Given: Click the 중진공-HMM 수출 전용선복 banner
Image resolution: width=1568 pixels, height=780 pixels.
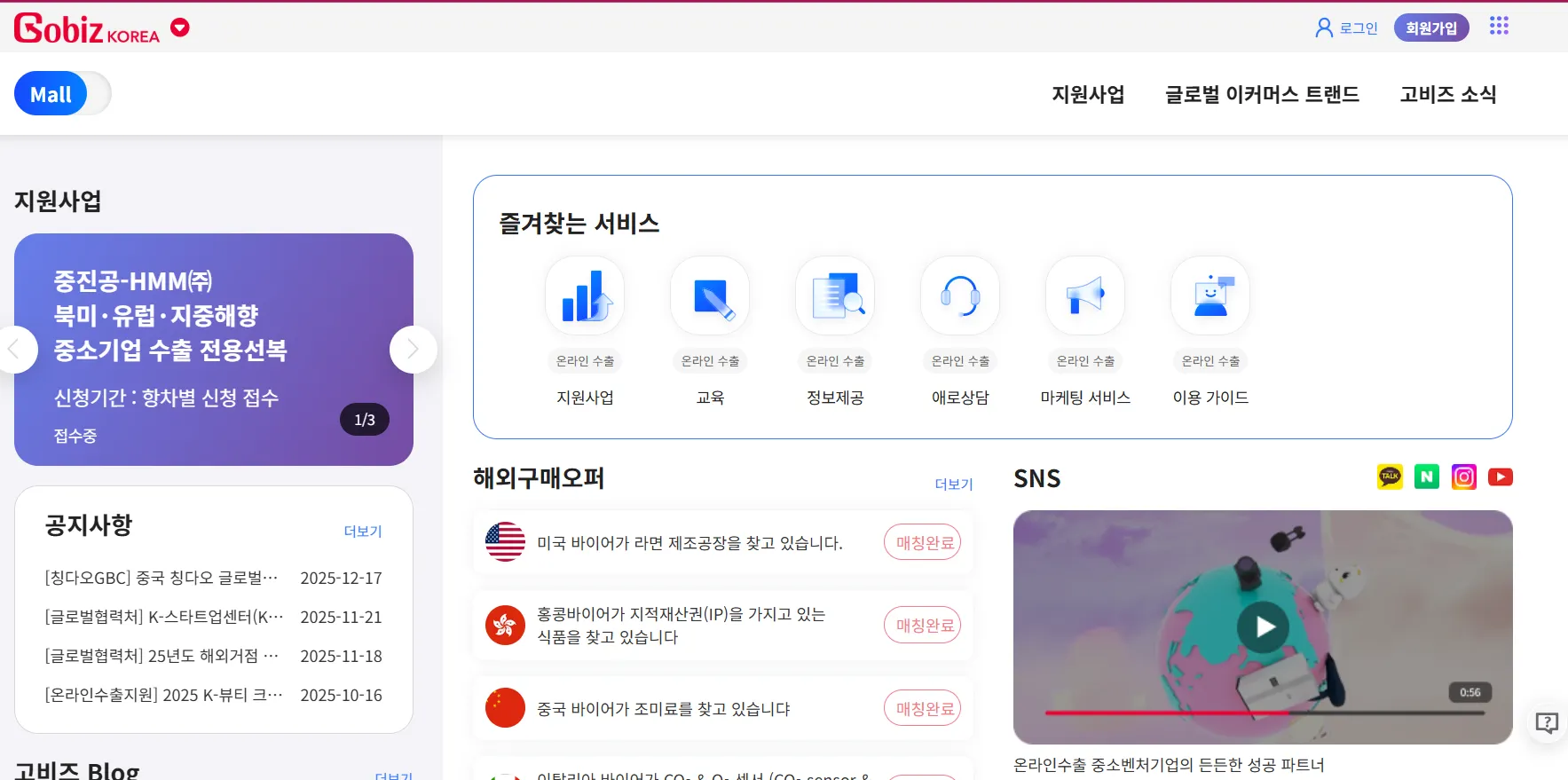Looking at the screenshot, I should [214, 350].
